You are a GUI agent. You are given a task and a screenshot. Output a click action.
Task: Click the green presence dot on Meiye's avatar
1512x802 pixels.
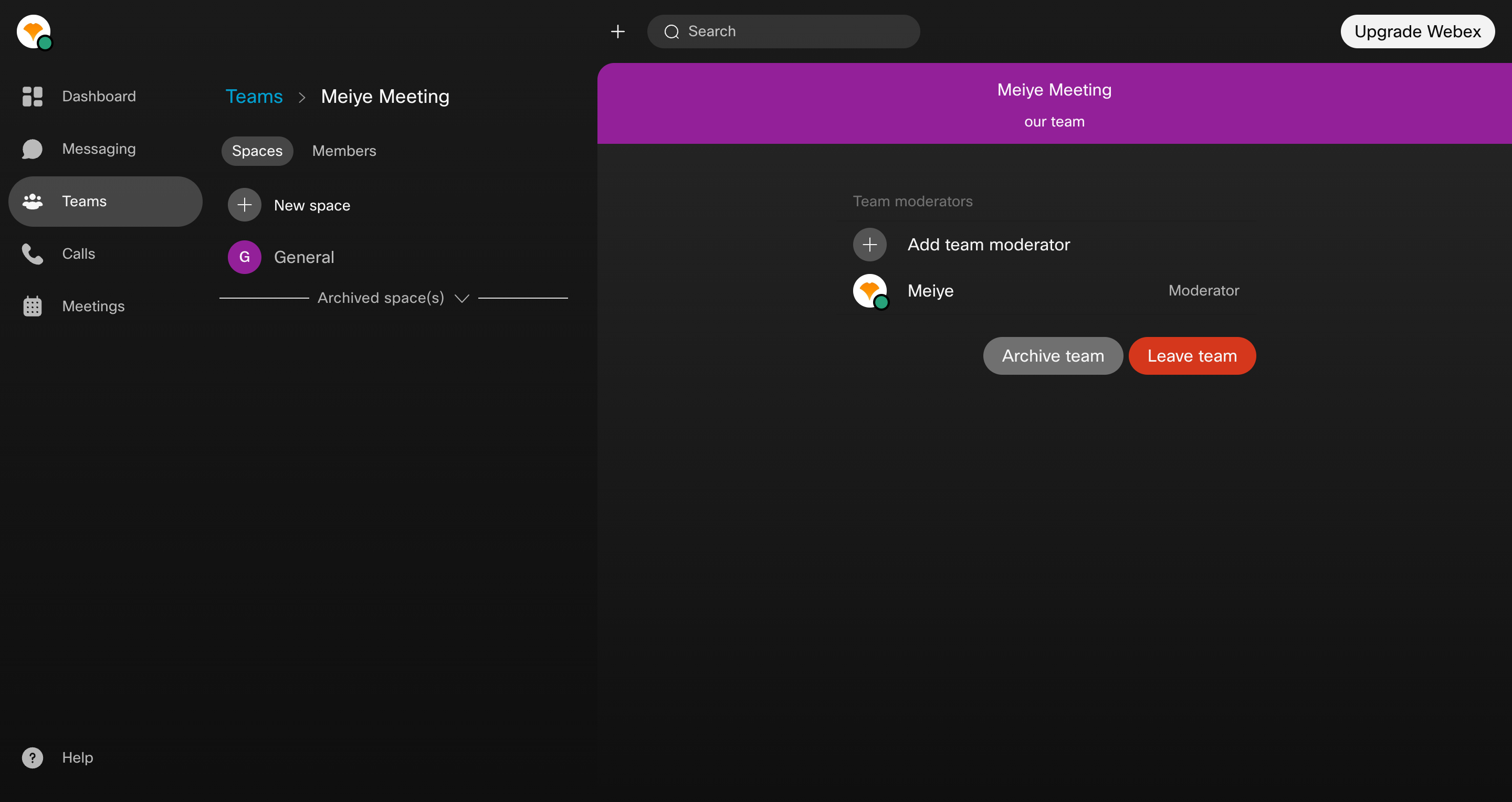click(x=880, y=302)
